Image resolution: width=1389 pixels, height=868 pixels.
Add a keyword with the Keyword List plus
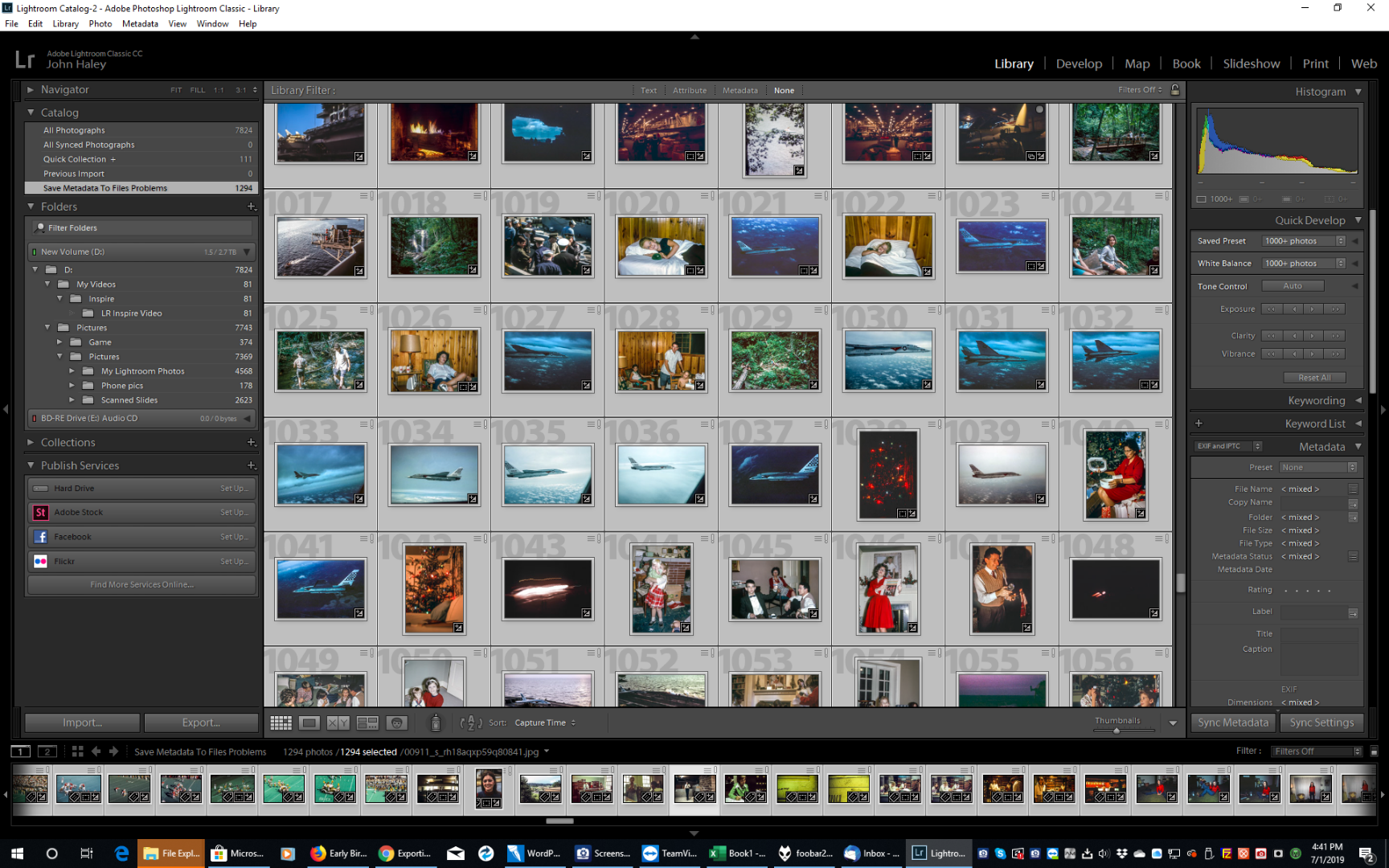pyautogui.click(x=1198, y=424)
